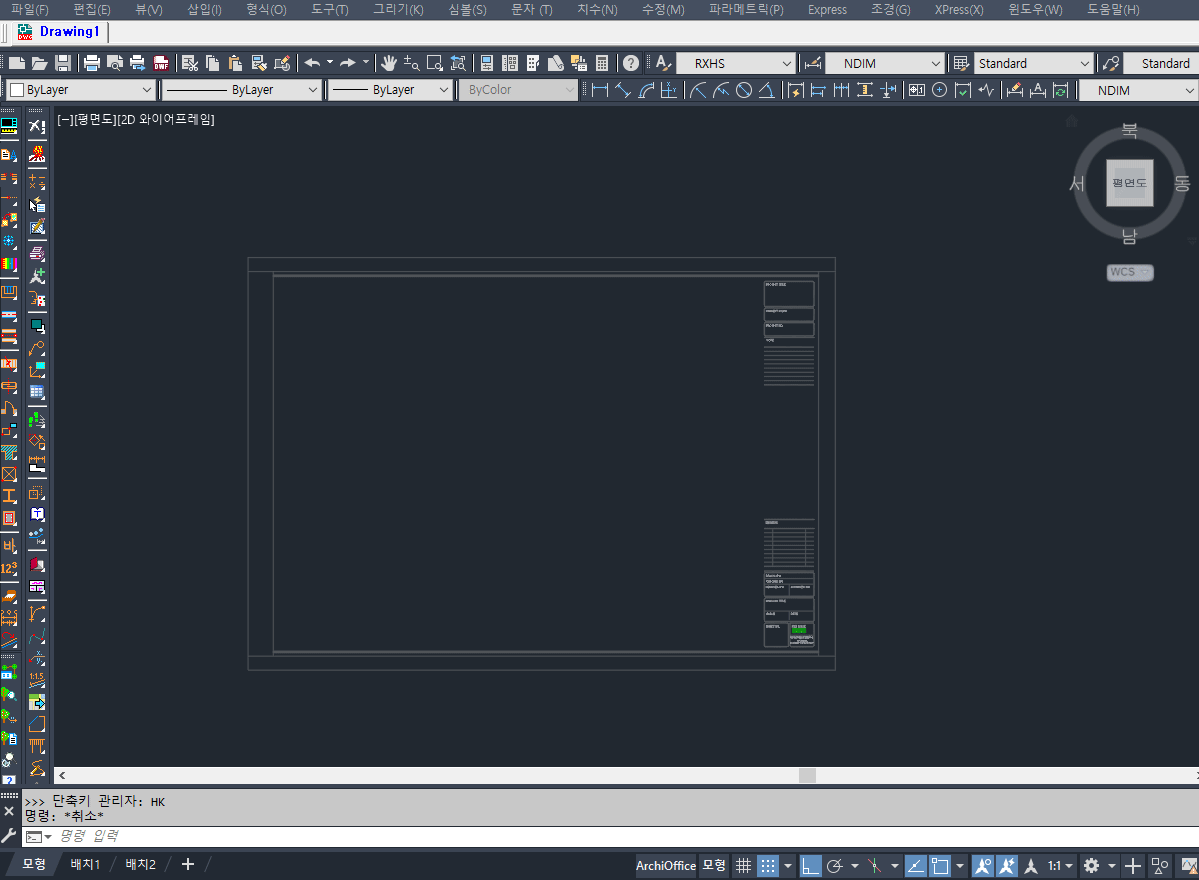Click the ArchiOffice status bar button
The height and width of the screenshot is (880, 1199).
click(666, 865)
